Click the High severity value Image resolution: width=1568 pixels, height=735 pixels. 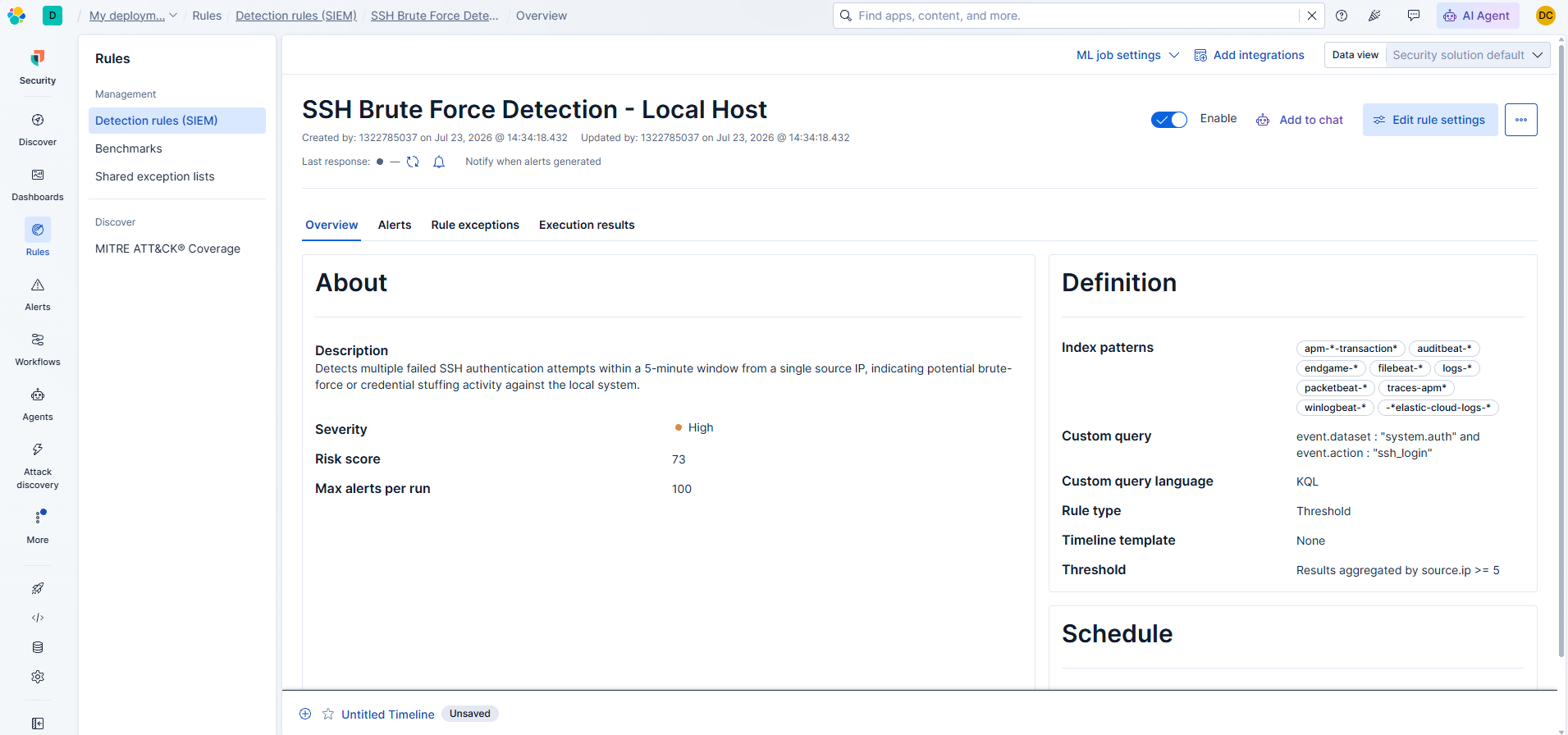tap(694, 427)
